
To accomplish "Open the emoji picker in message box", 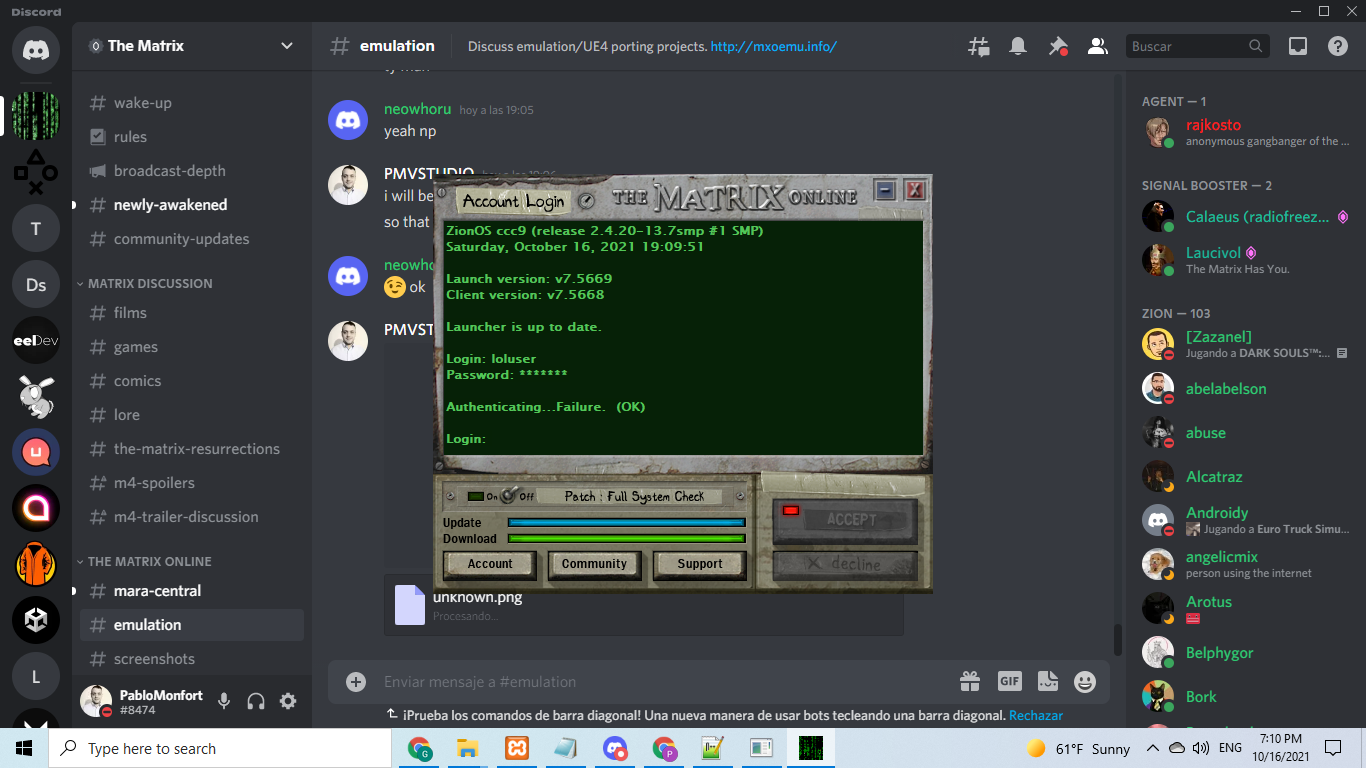I will [1085, 682].
